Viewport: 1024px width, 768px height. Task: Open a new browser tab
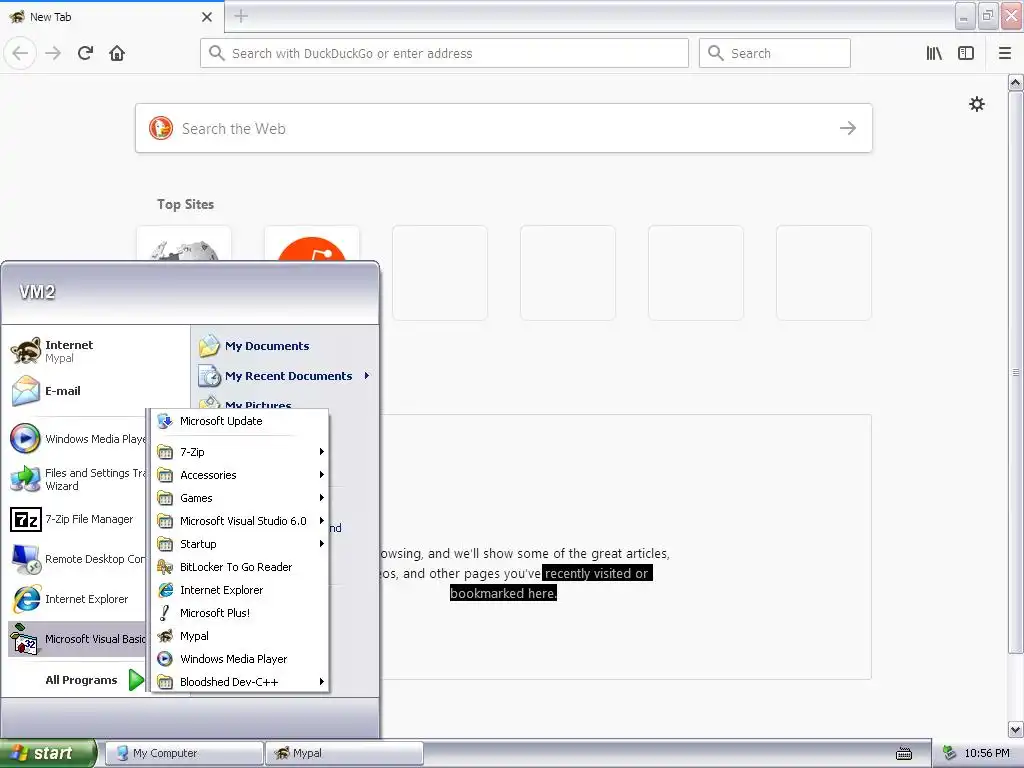point(241,16)
